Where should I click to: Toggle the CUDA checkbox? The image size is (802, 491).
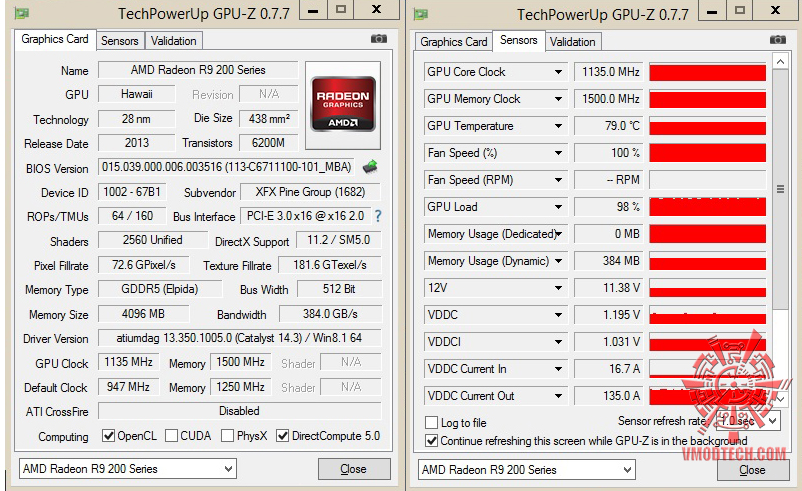pyautogui.click(x=172, y=436)
